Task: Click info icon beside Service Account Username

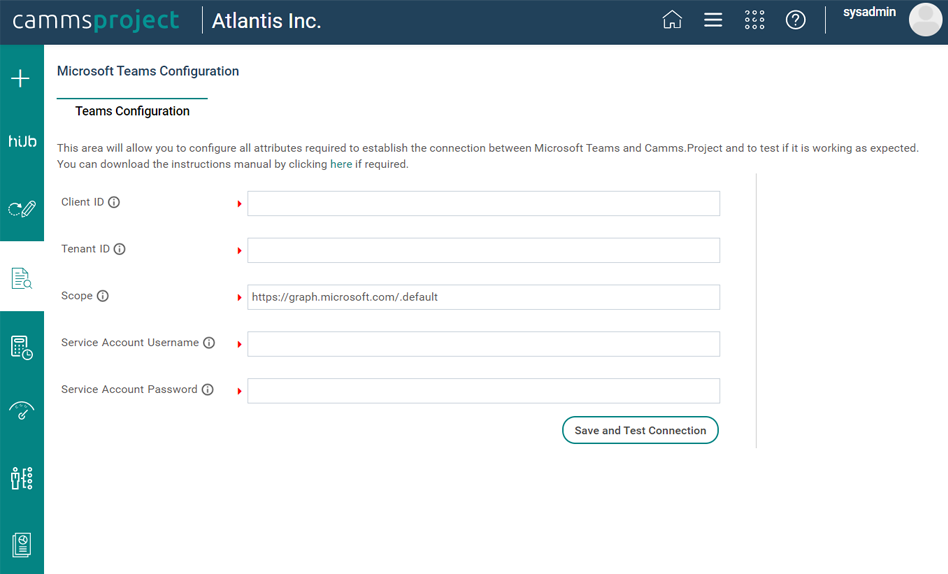Action: (x=209, y=342)
